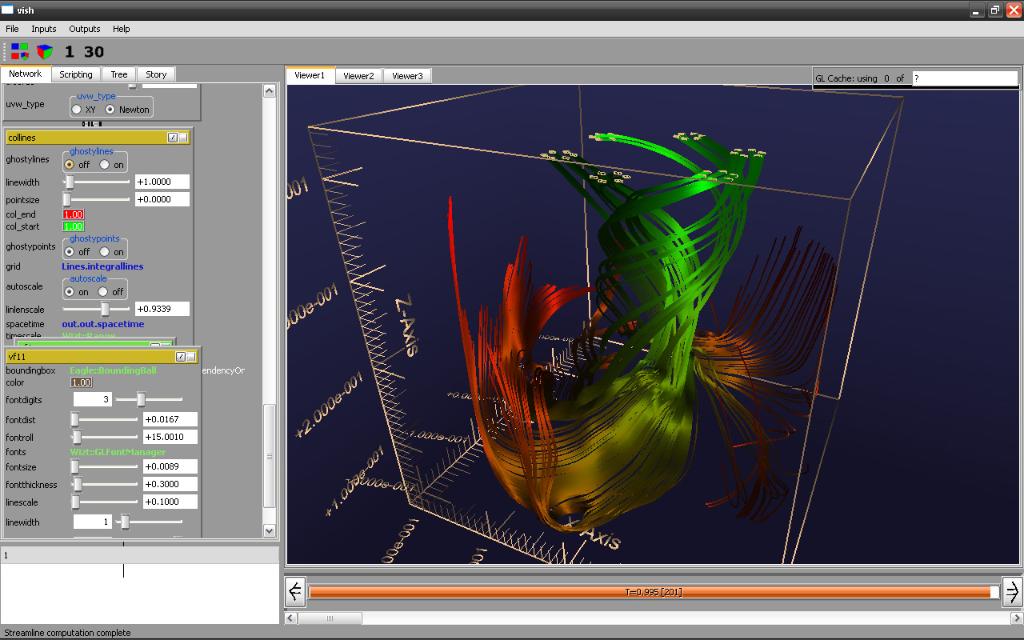Switch to the Scripting tab
This screenshot has height=640, width=1024.
[x=76, y=74]
